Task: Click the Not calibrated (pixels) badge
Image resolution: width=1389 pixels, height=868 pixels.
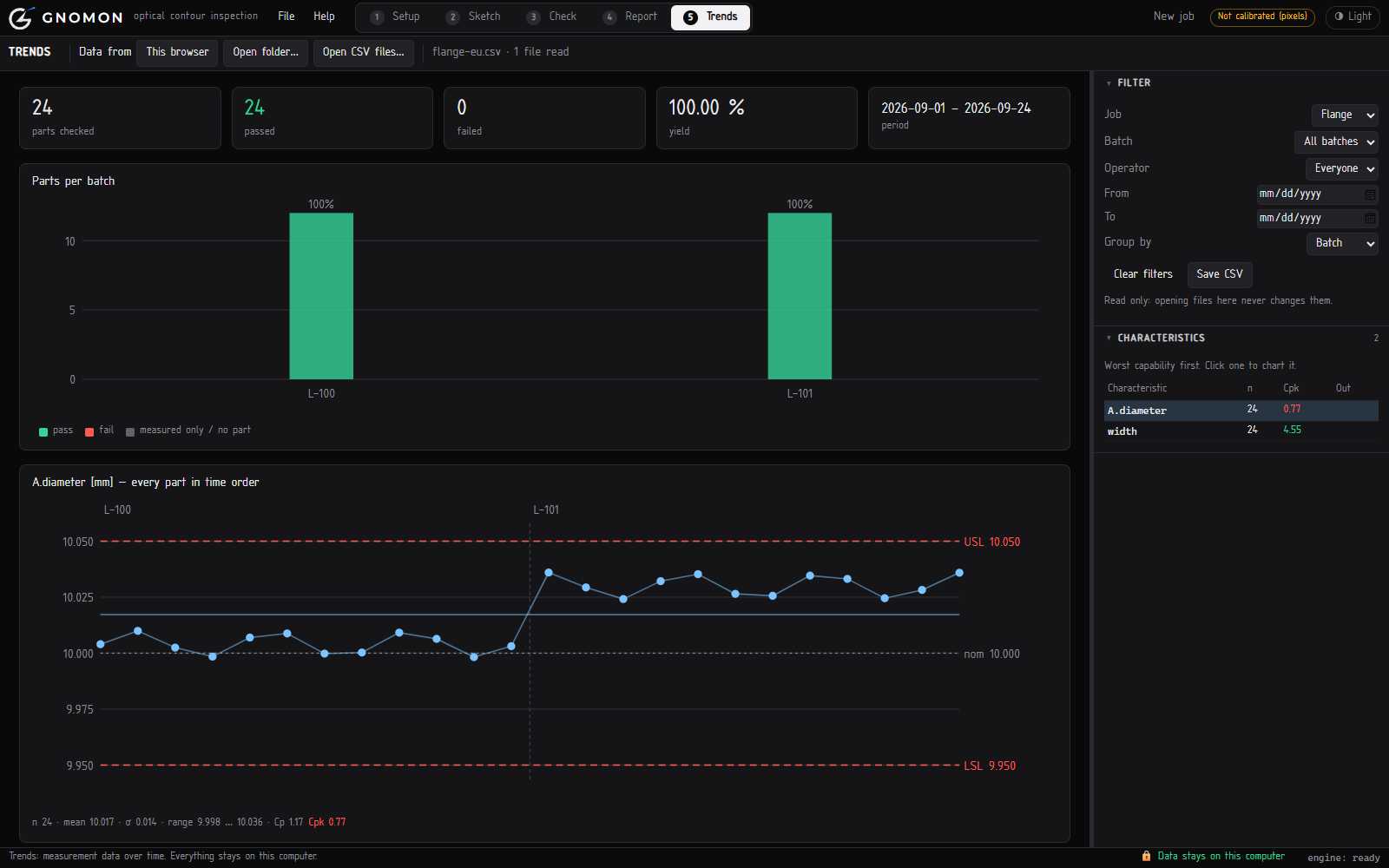Action: point(1262,16)
